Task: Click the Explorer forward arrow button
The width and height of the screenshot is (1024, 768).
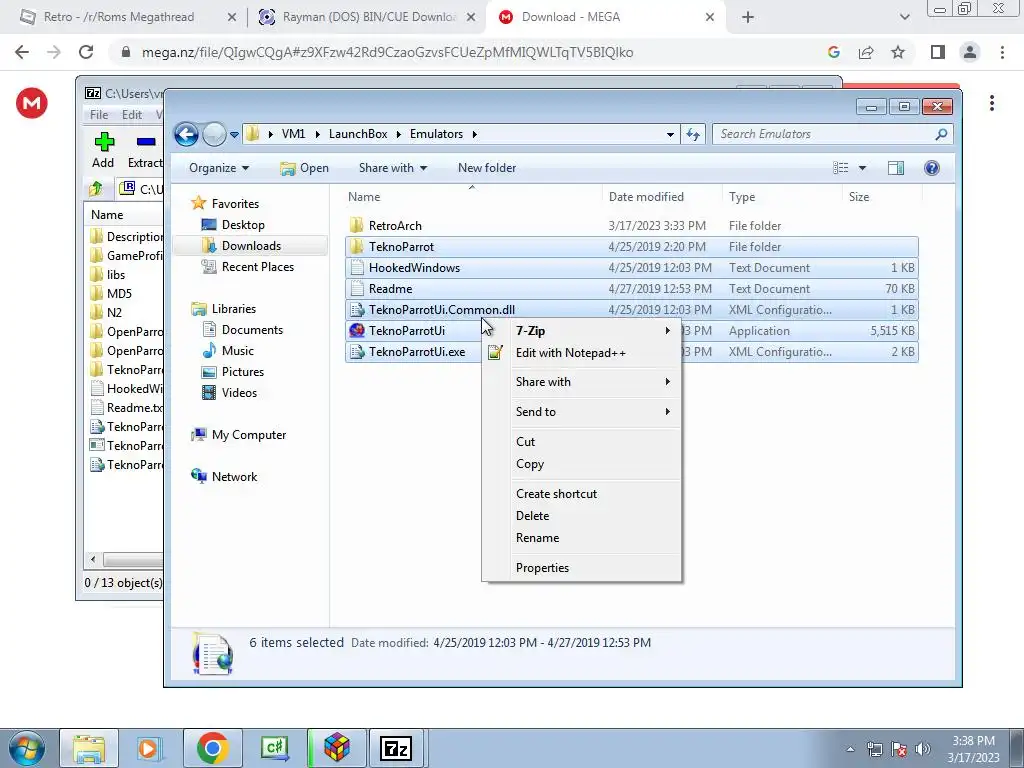Action: [x=214, y=135]
